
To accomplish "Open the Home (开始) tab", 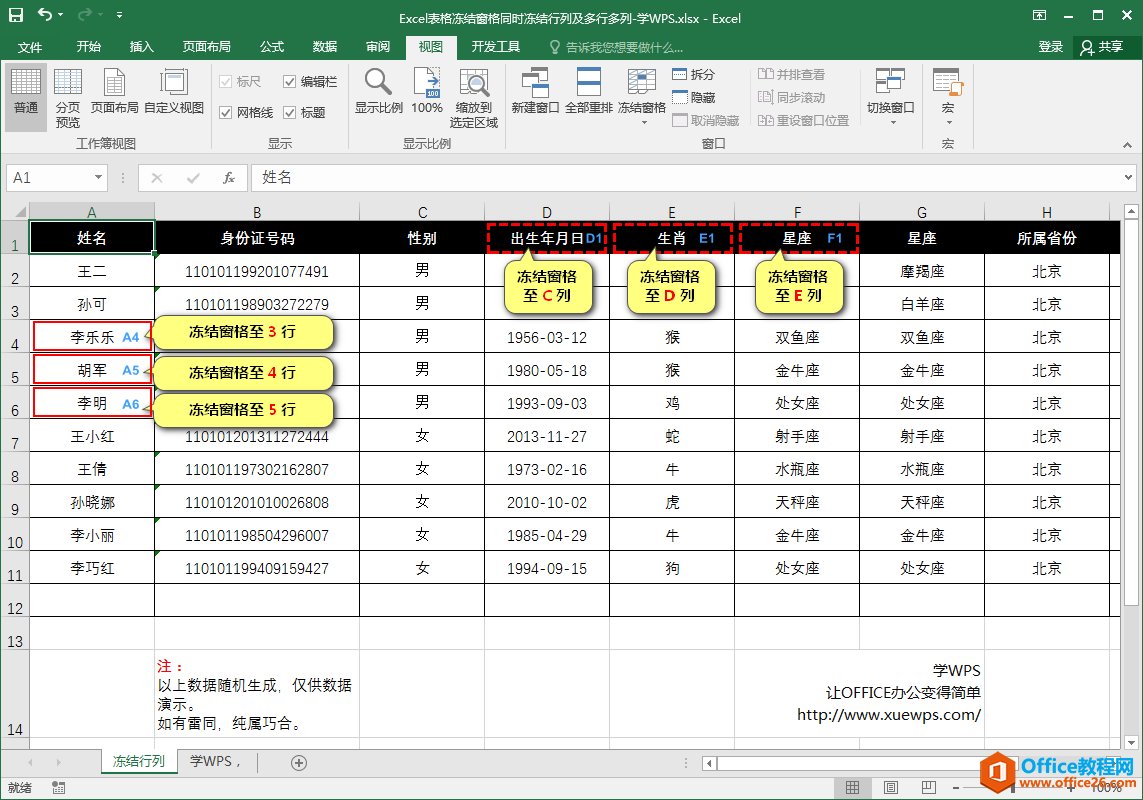I will (x=89, y=47).
